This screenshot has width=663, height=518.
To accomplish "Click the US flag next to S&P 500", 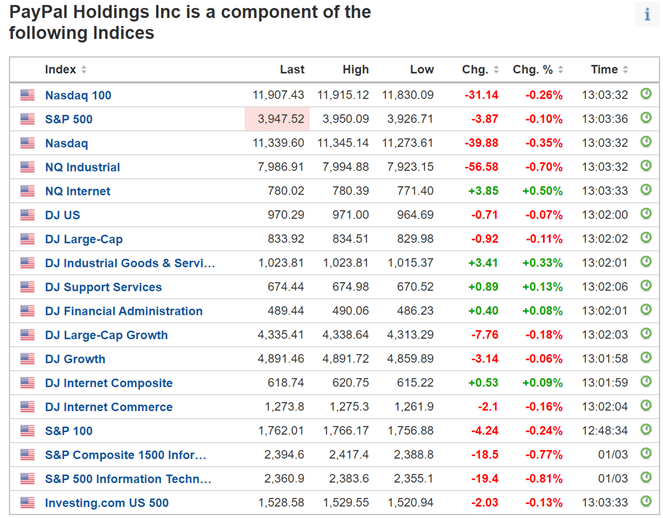I will [27, 119].
